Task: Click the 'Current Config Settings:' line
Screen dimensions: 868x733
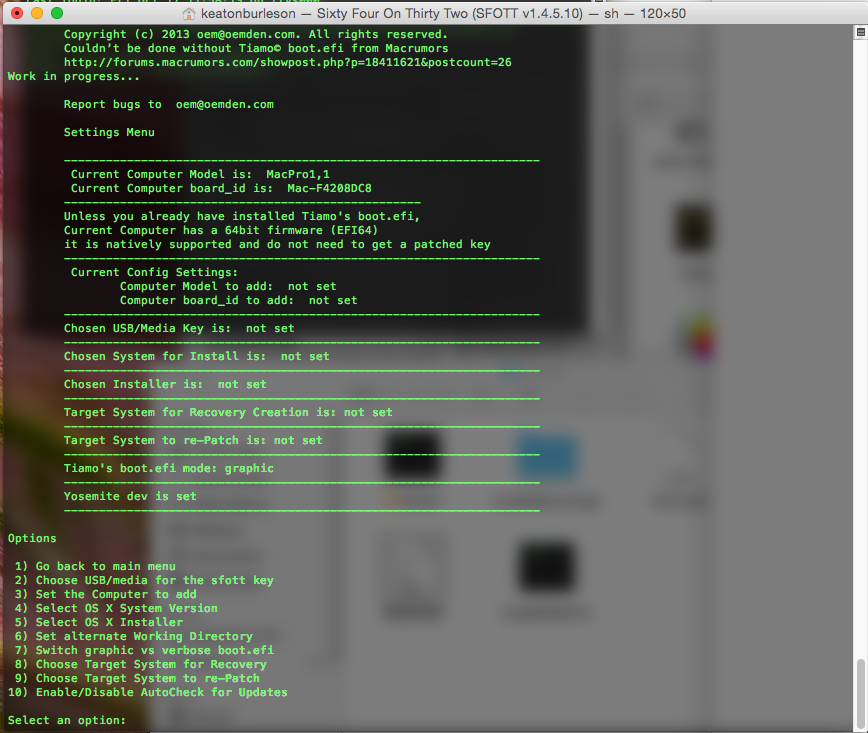Action: coord(154,272)
